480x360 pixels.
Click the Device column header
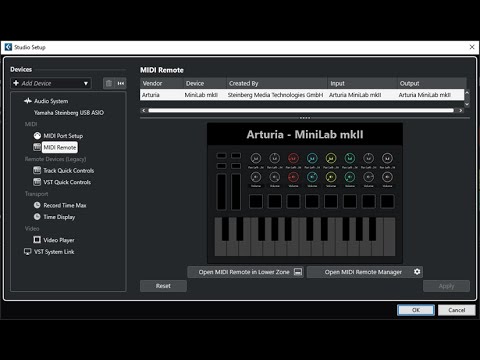(x=205, y=83)
